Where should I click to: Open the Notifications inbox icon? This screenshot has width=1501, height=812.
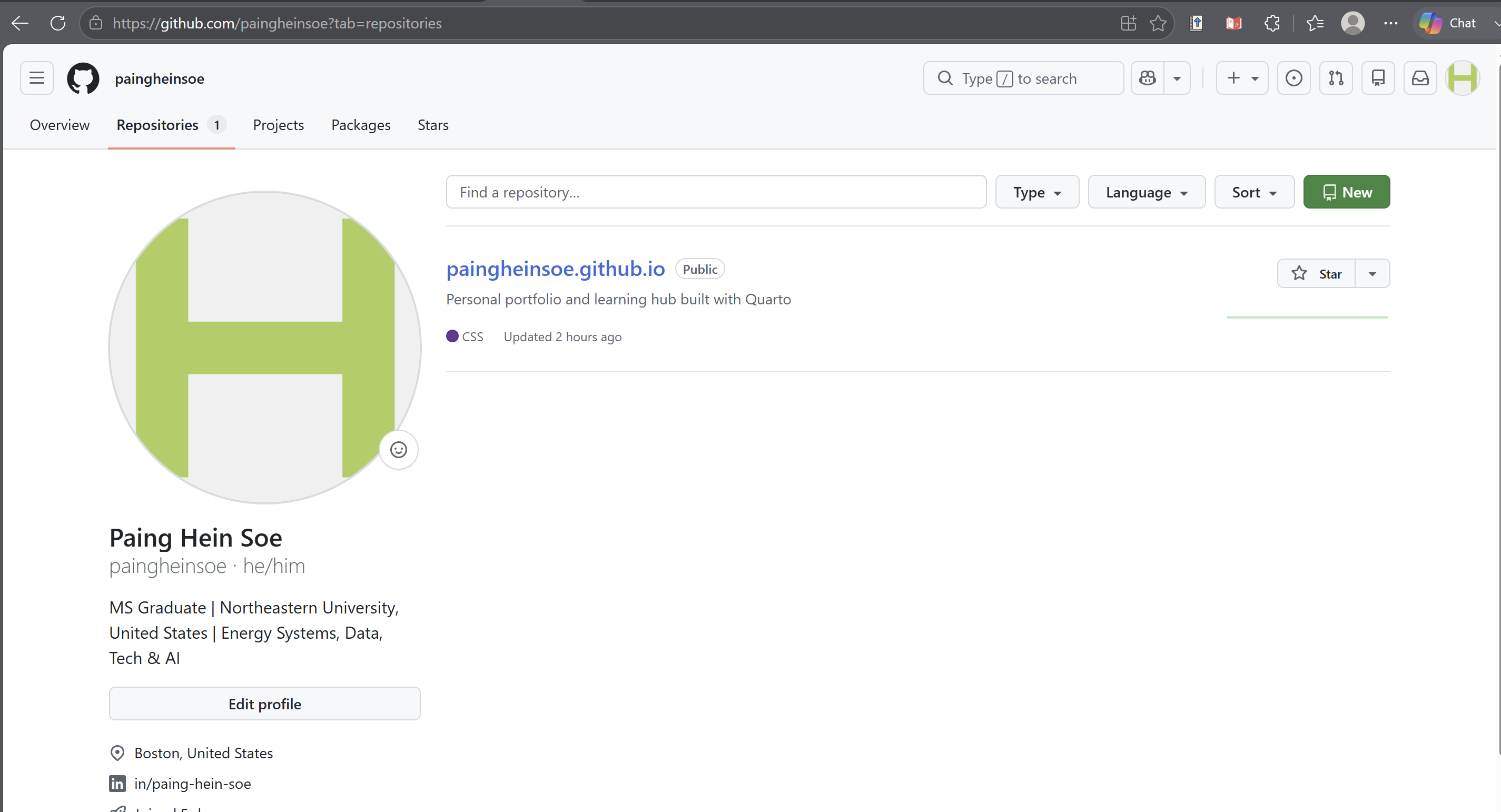(x=1420, y=78)
